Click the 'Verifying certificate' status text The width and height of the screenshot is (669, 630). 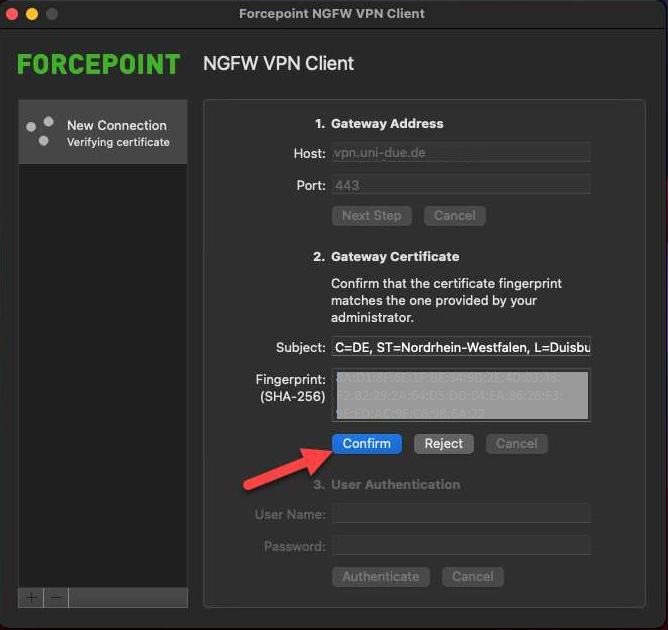[118, 142]
